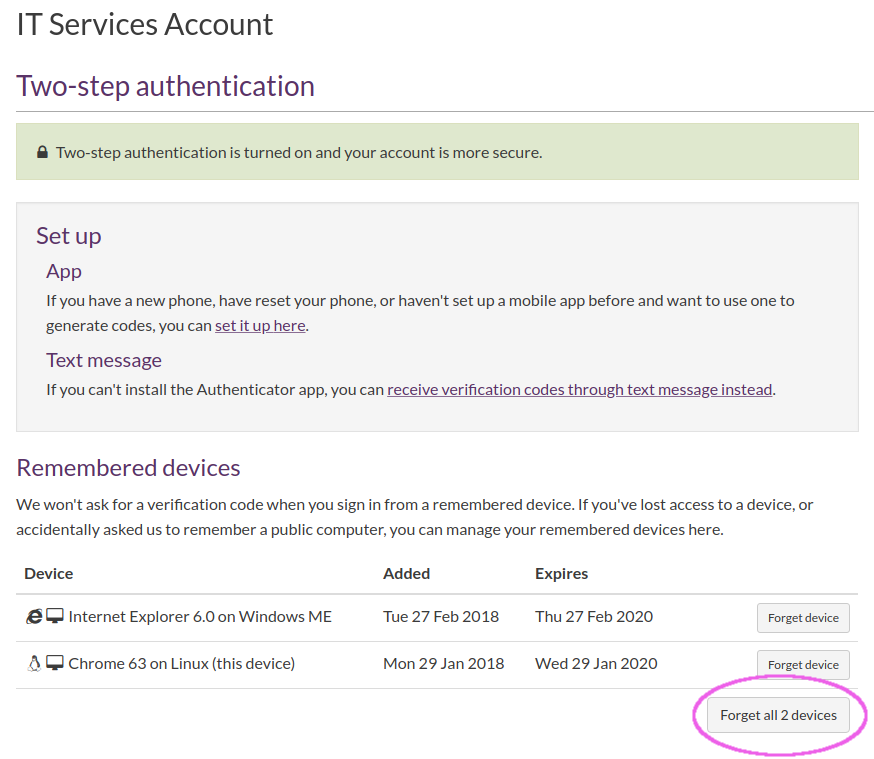Follow the receive verification codes by text link
The width and height of the screenshot is (874, 759).
580,389
